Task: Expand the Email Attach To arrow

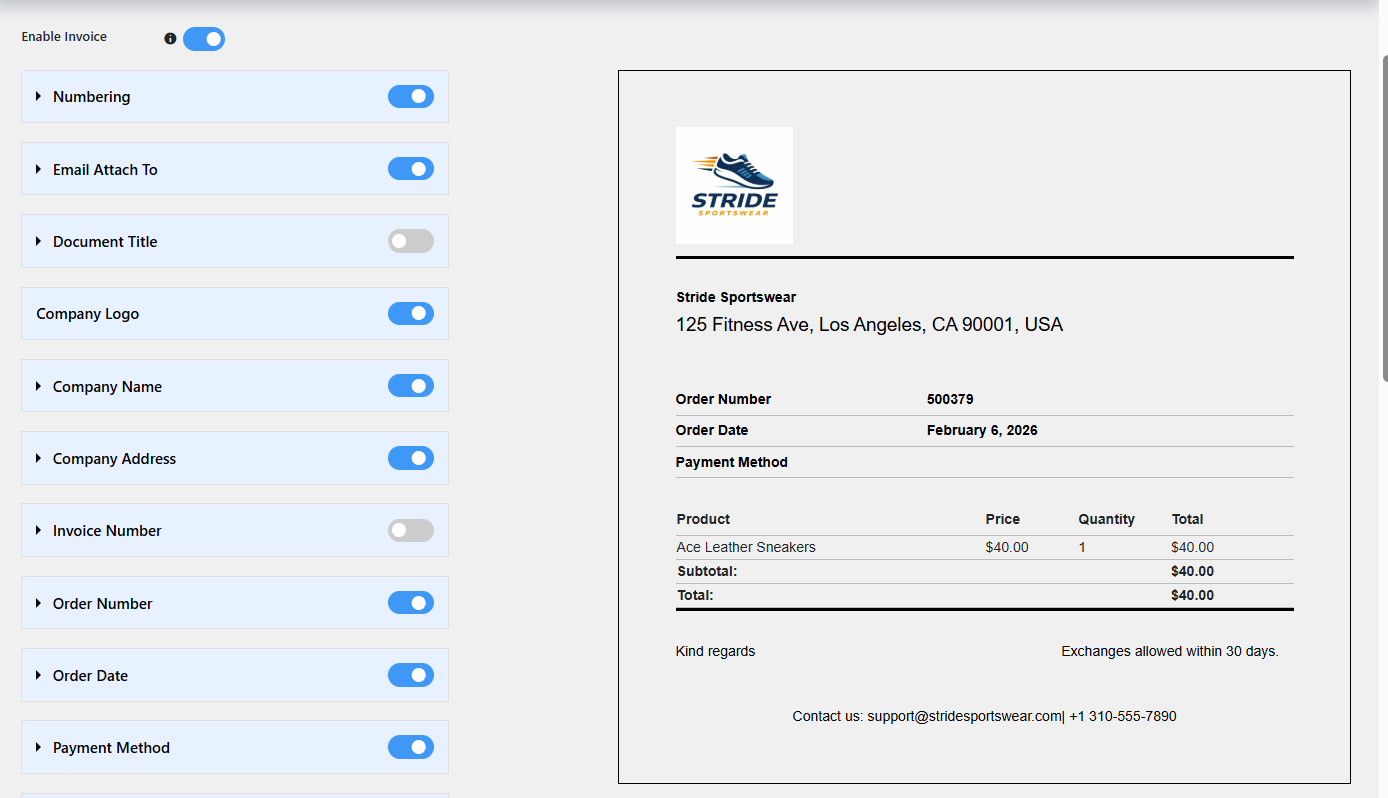Action: click(x=39, y=169)
